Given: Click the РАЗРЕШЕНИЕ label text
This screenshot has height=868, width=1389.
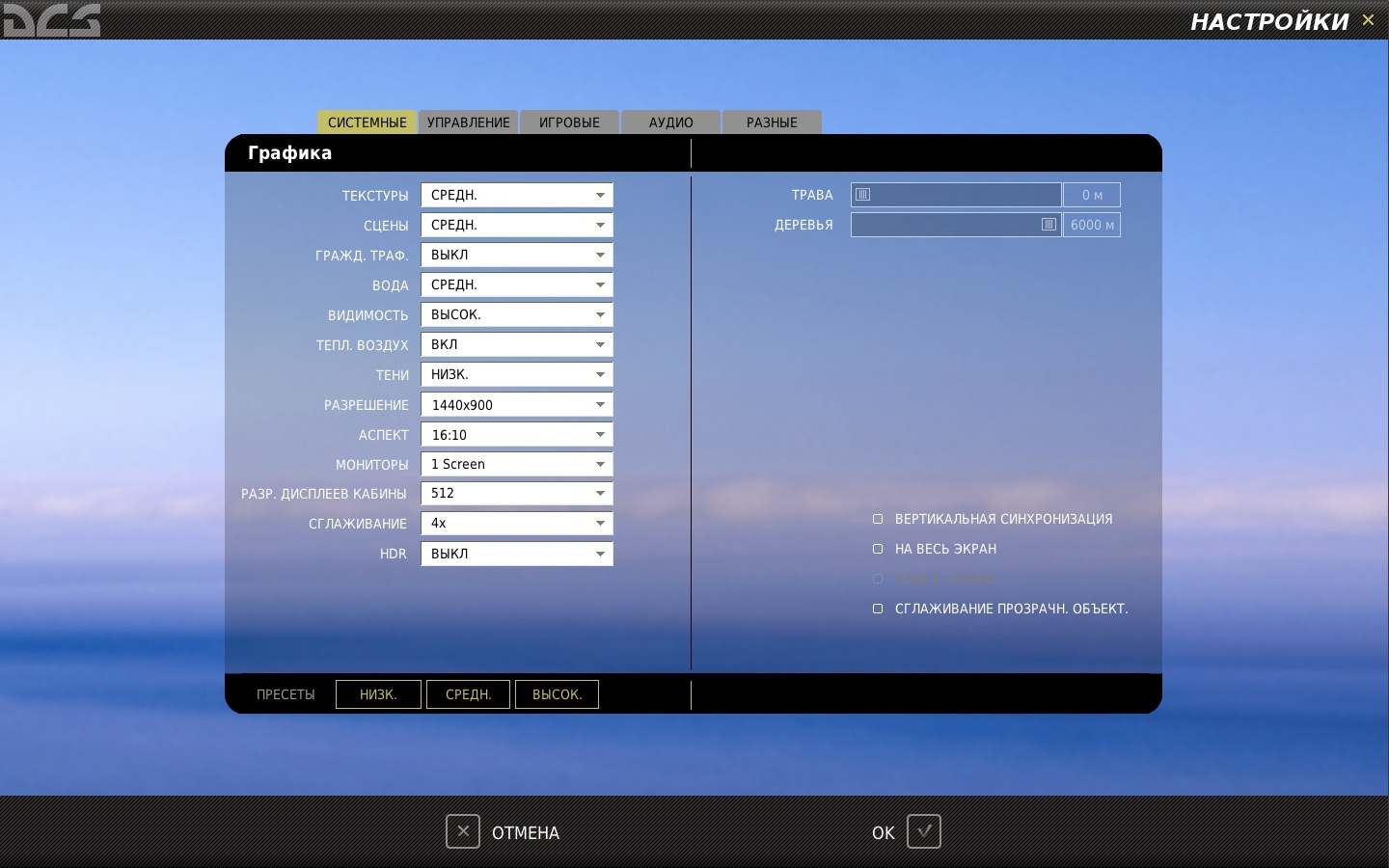Looking at the screenshot, I should pyautogui.click(x=366, y=405).
